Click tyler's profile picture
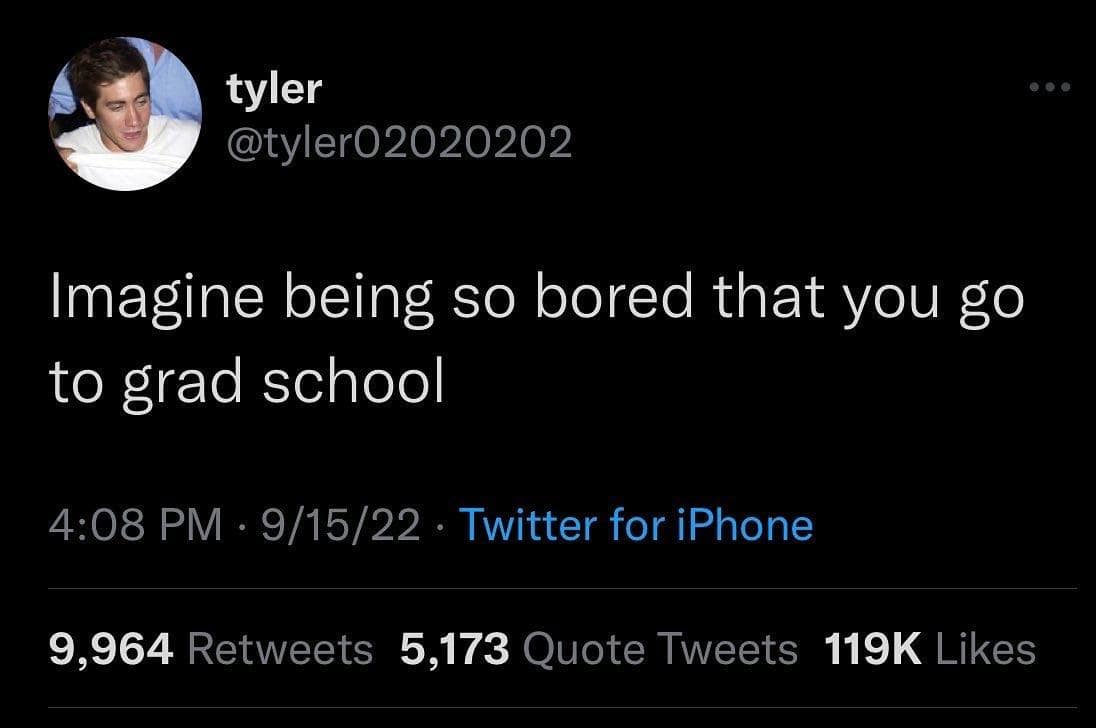 coord(125,114)
